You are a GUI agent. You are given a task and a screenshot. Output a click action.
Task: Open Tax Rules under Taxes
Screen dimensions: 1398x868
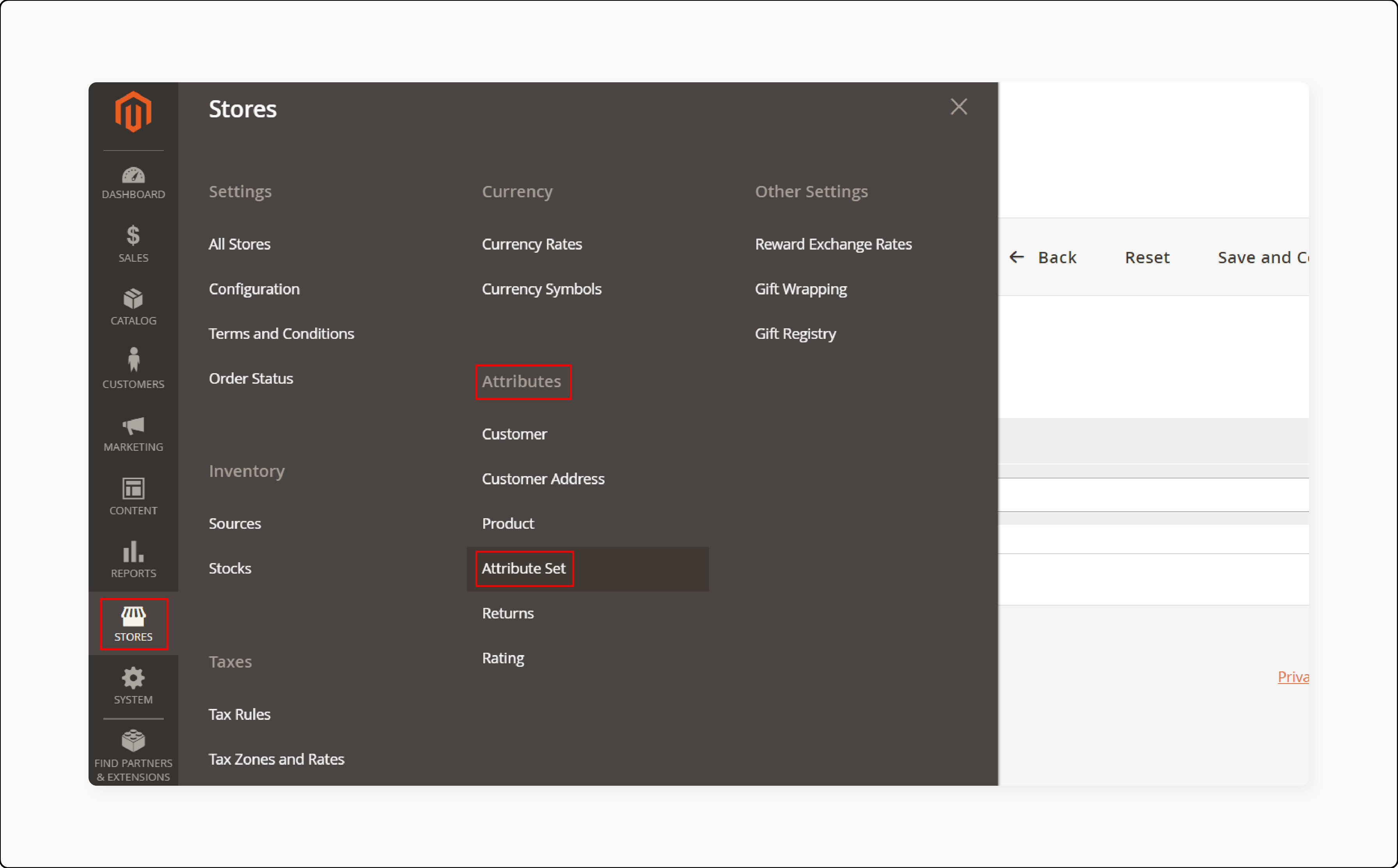pyautogui.click(x=238, y=714)
